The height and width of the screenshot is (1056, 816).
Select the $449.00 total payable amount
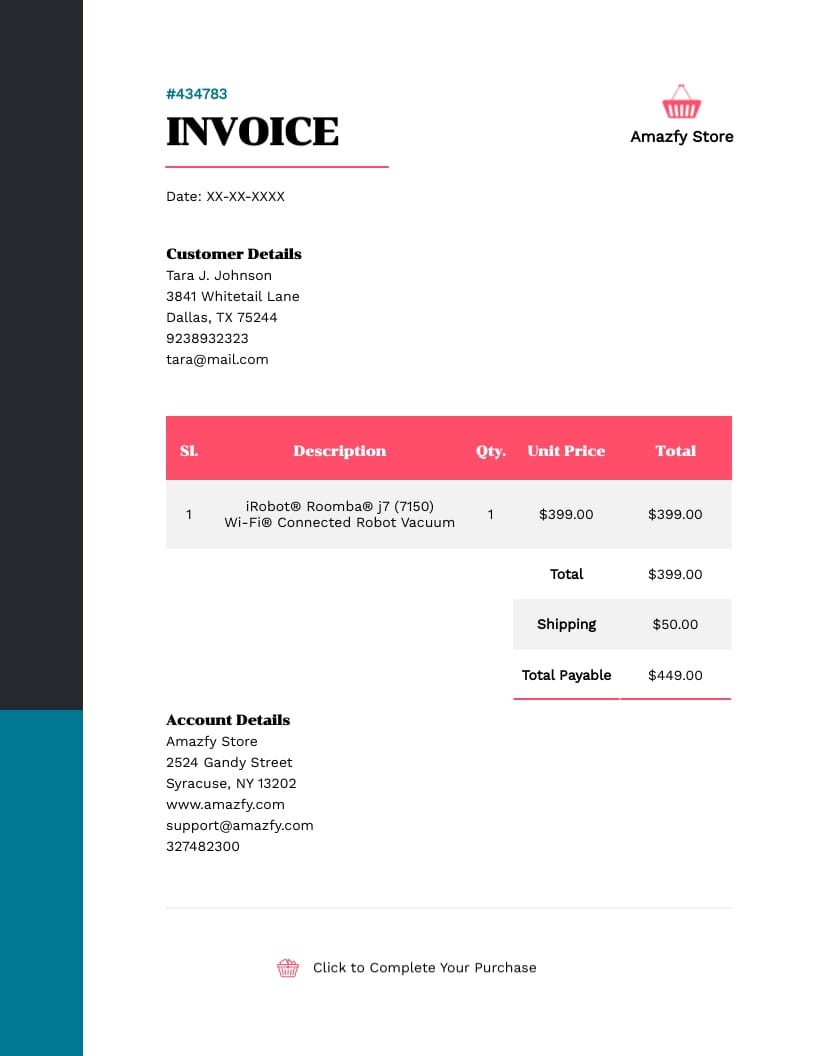[x=675, y=675]
